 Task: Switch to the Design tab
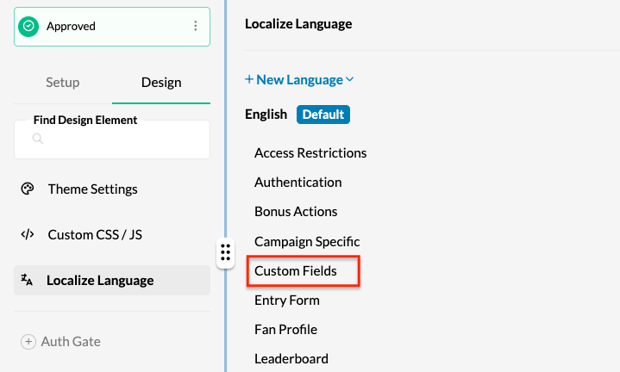(161, 82)
